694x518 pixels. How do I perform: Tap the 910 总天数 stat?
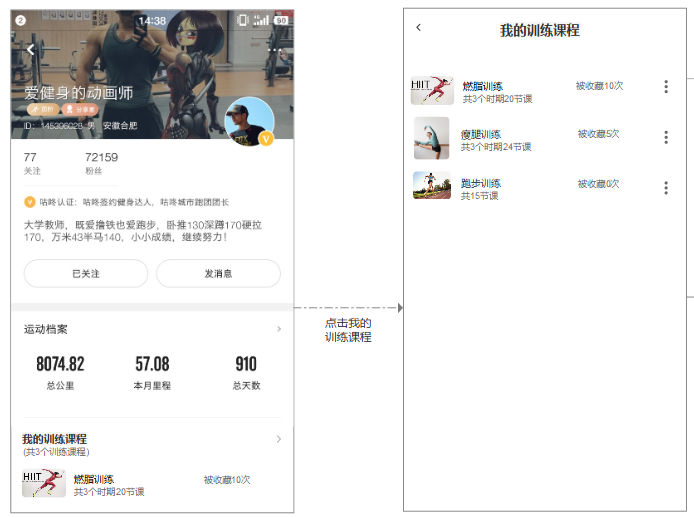coord(246,373)
